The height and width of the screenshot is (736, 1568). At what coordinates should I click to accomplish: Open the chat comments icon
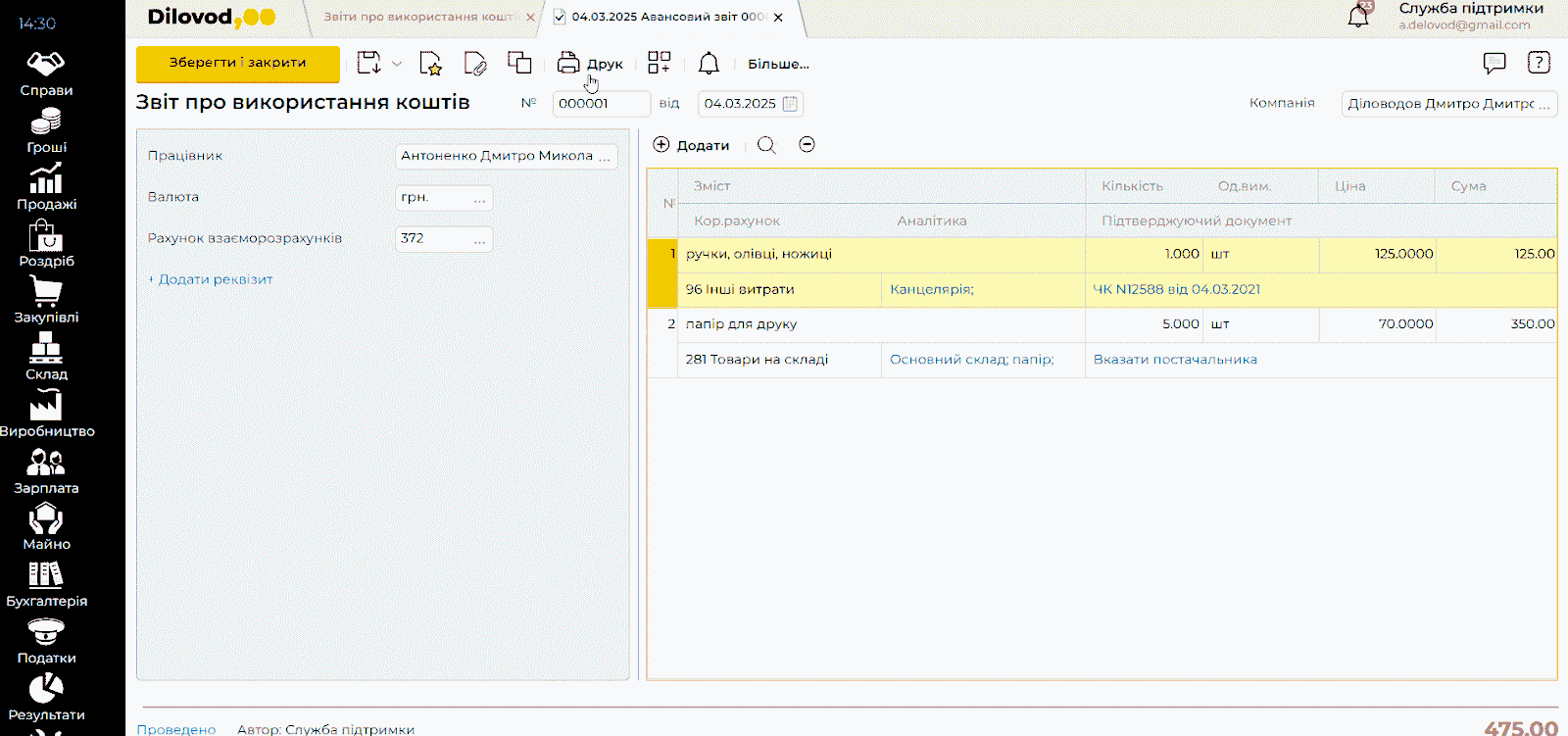pos(1494,64)
